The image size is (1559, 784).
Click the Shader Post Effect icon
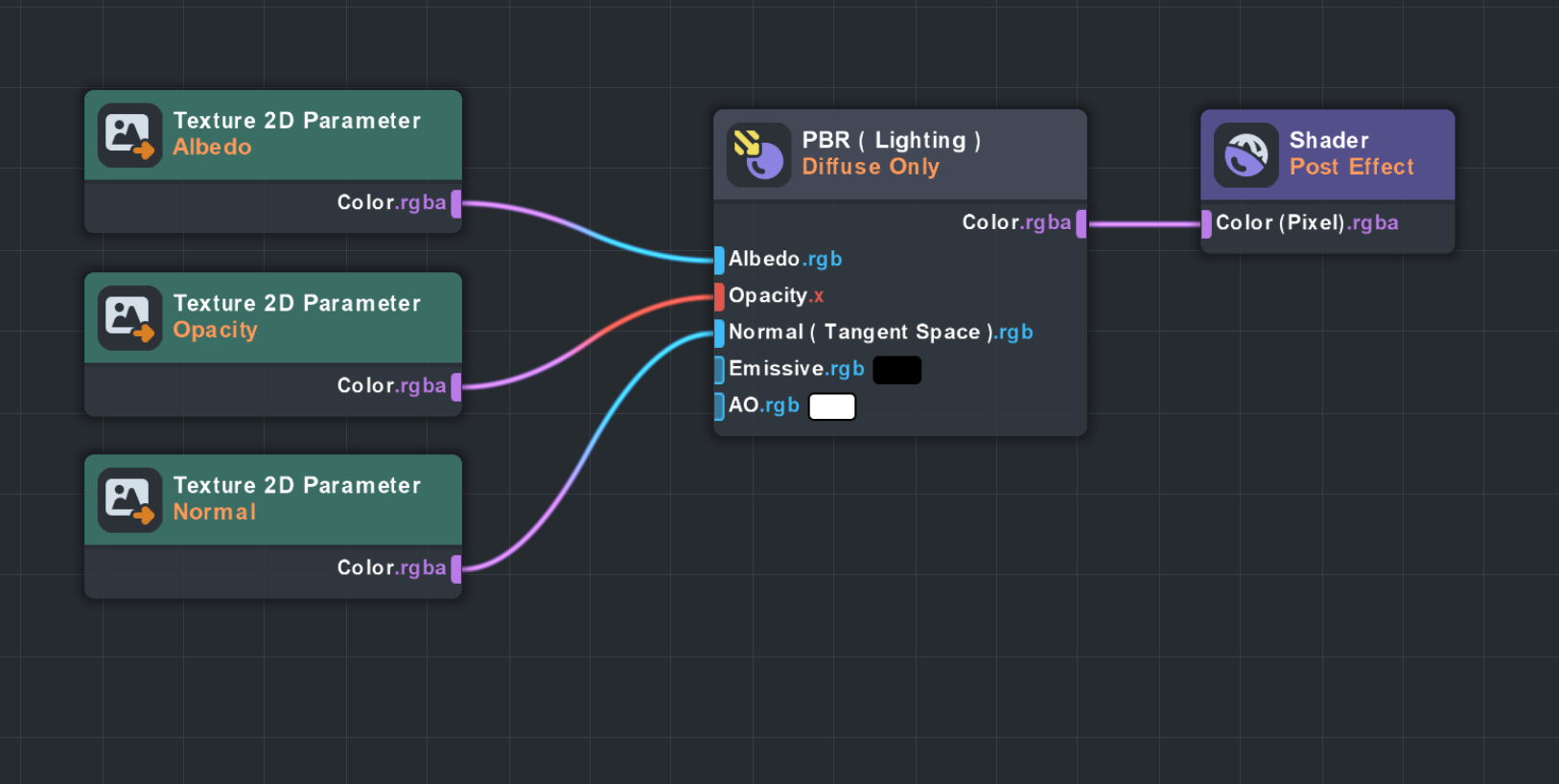[x=1245, y=154]
